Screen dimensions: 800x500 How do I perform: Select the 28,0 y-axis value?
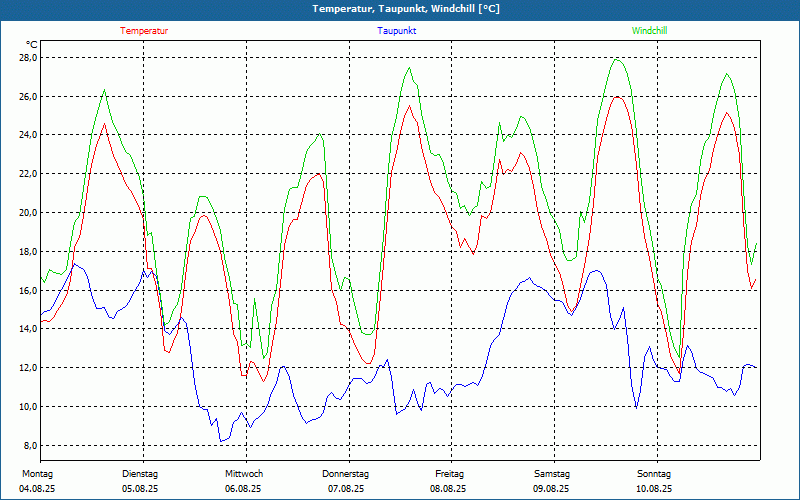(x=27, y=58)
